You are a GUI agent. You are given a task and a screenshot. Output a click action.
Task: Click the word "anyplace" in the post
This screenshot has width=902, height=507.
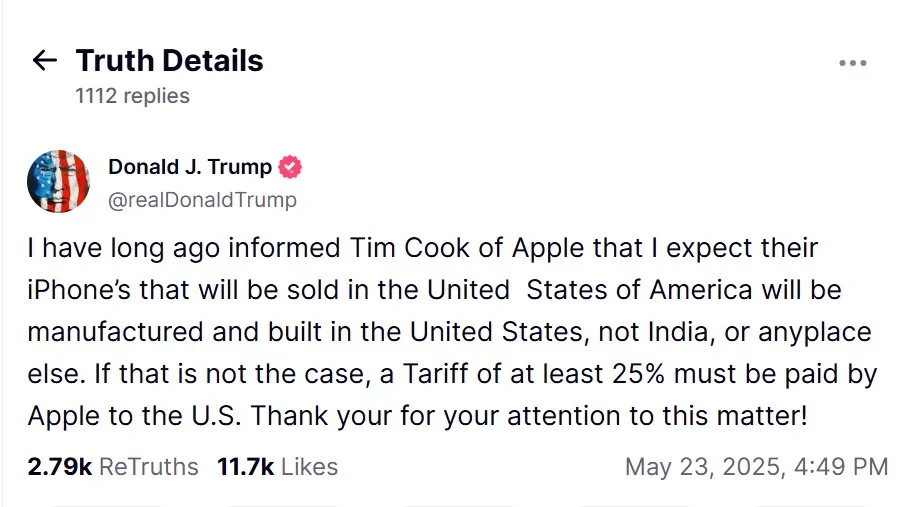(x=814, y=332)
